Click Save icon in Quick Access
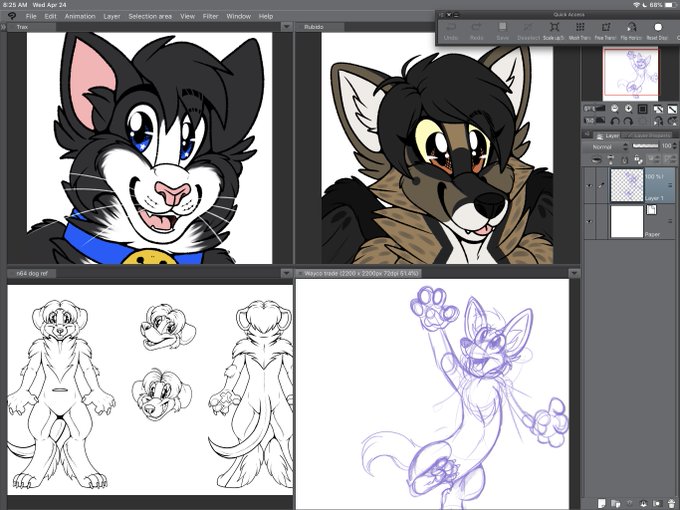This screenshot has height=510, width=680. 503,28
